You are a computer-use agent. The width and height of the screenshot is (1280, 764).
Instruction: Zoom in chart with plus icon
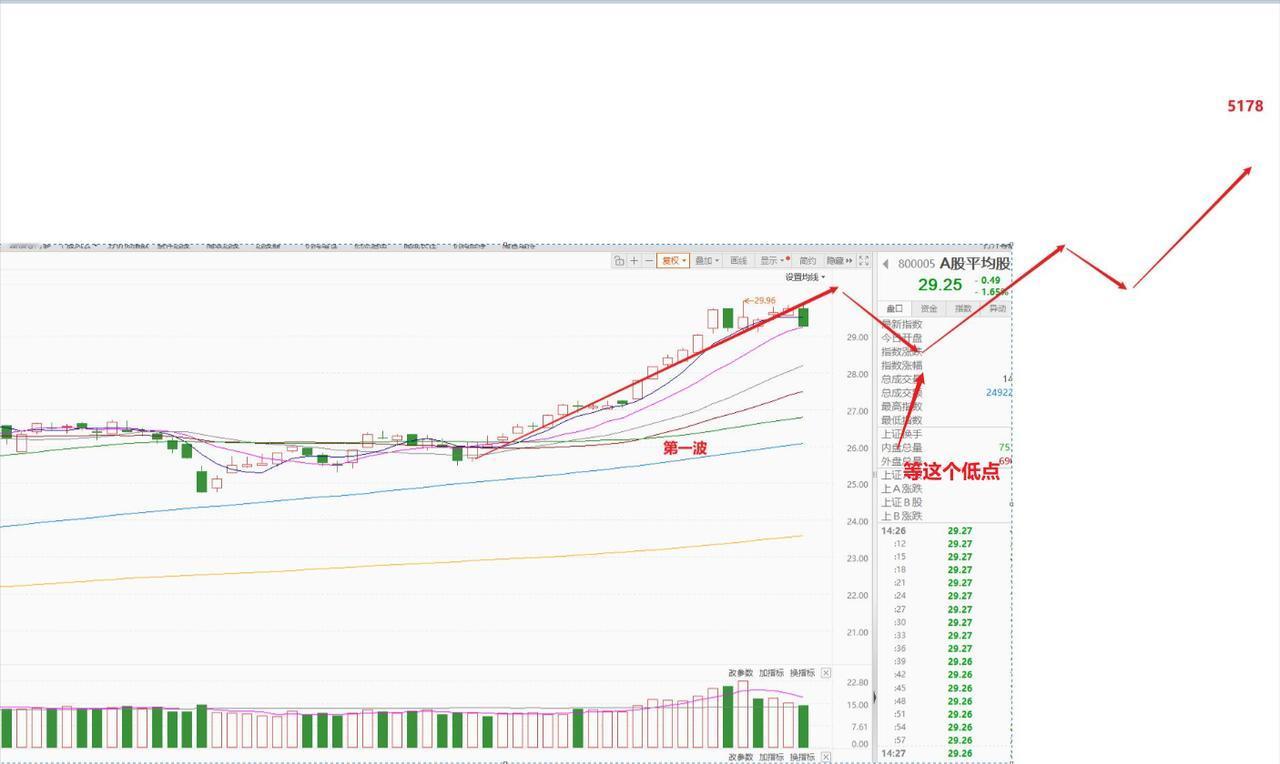(634, 261)
